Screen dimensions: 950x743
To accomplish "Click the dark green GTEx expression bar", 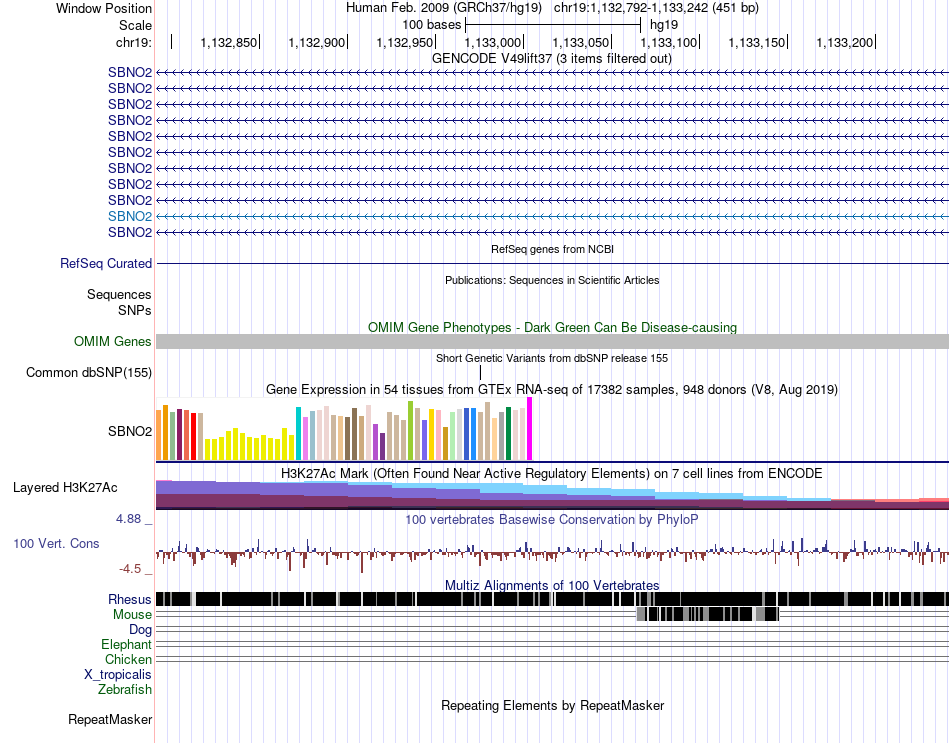I will coord(509,434).
